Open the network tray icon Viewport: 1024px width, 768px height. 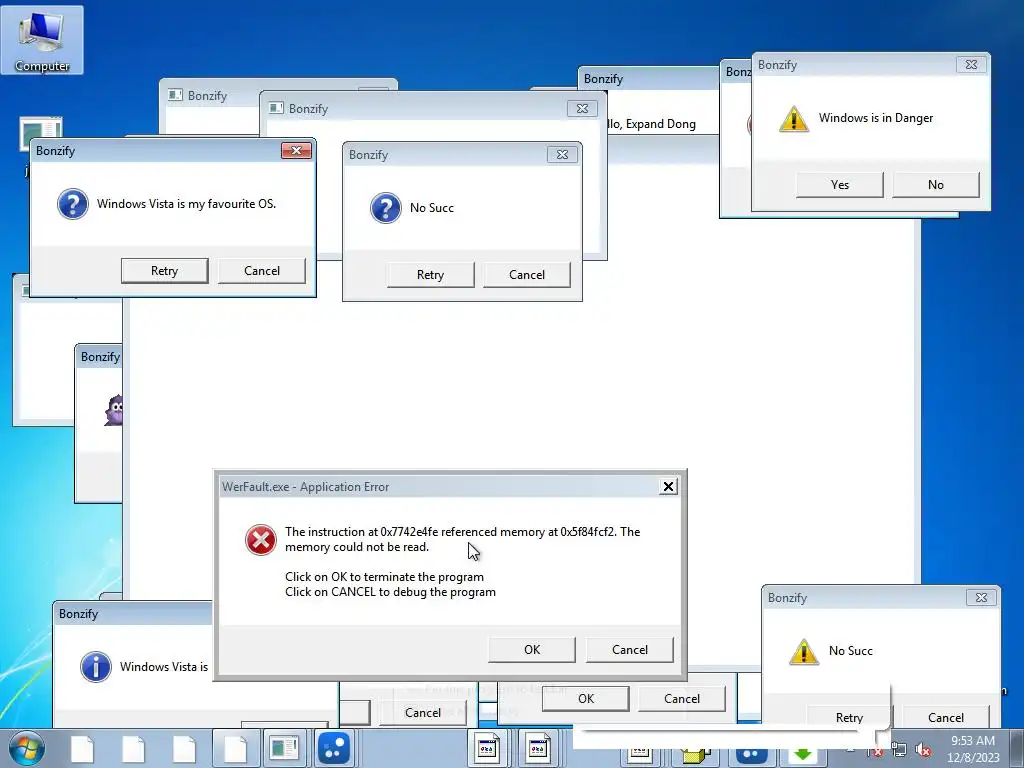(x=899, y=749)
